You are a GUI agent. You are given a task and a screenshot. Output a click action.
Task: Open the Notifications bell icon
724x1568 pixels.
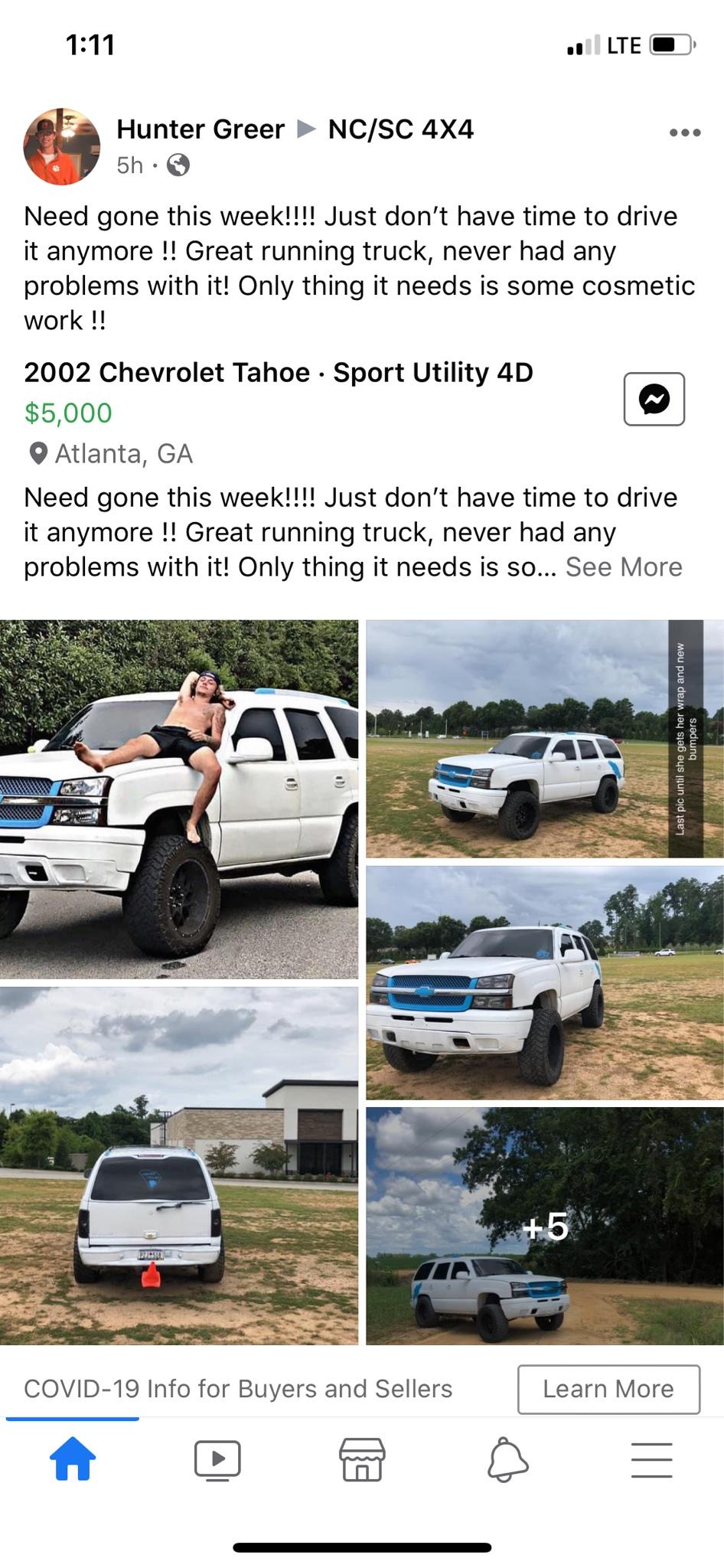[507, 1459]
